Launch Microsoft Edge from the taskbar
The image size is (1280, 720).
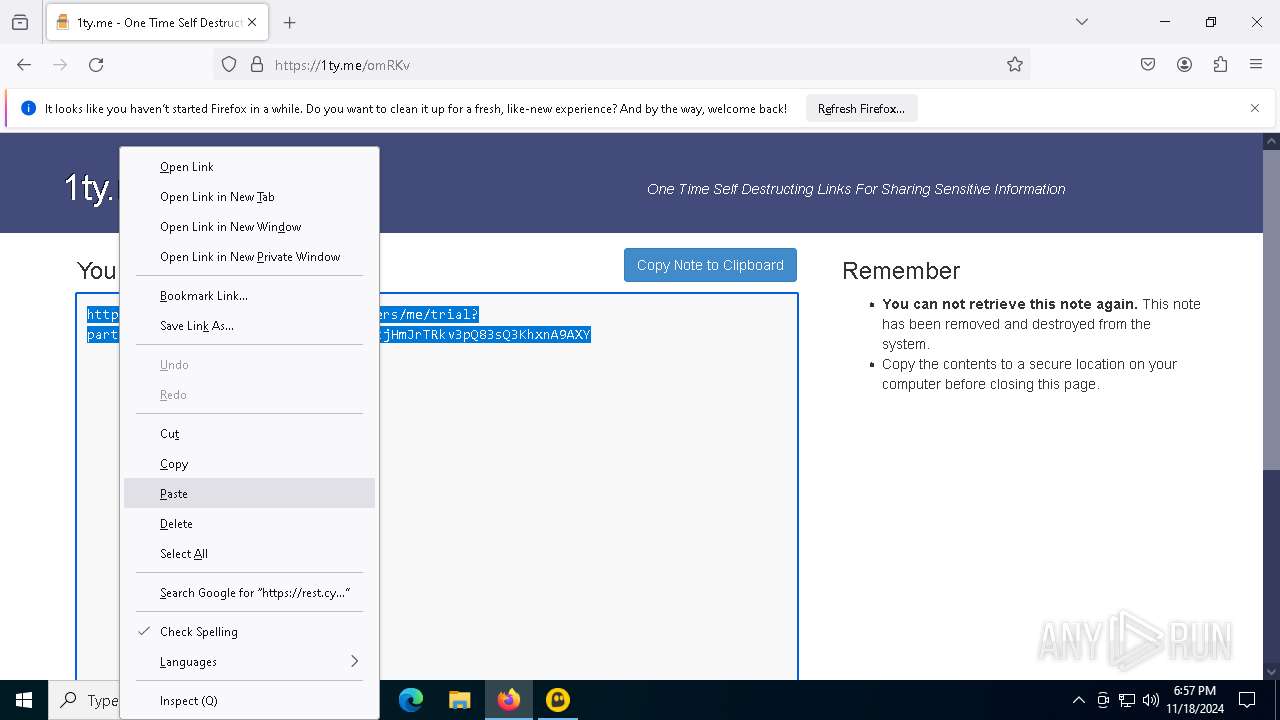[x=411, y=700]
